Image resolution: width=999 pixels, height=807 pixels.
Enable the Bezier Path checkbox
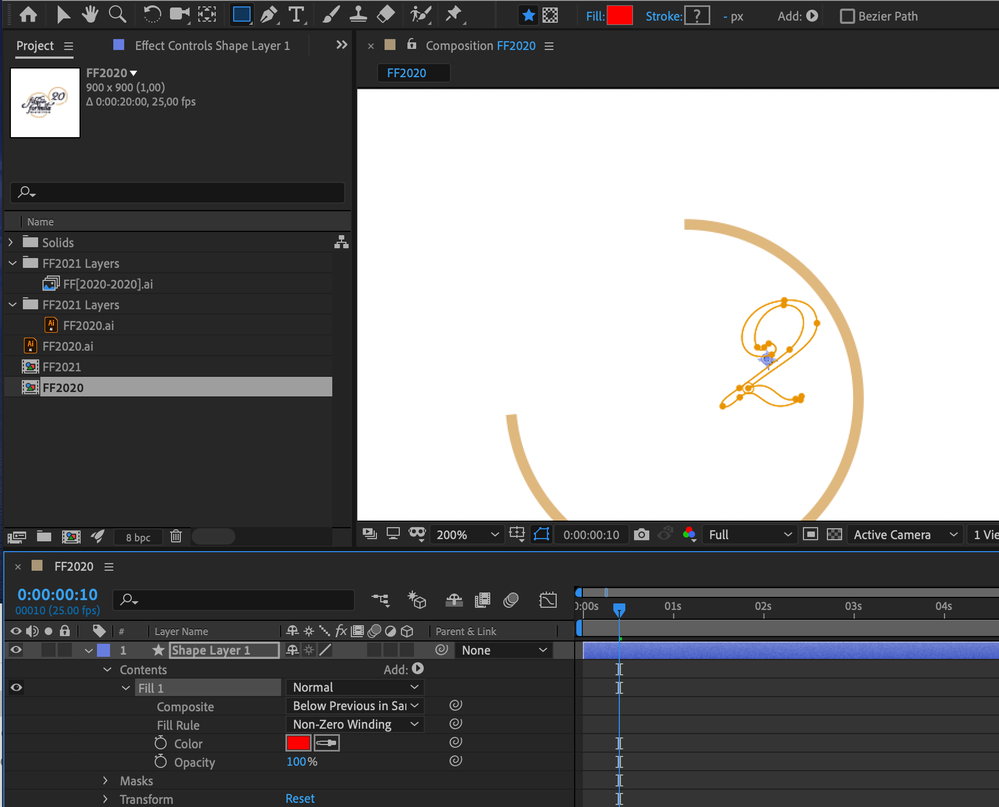point(847,16)
